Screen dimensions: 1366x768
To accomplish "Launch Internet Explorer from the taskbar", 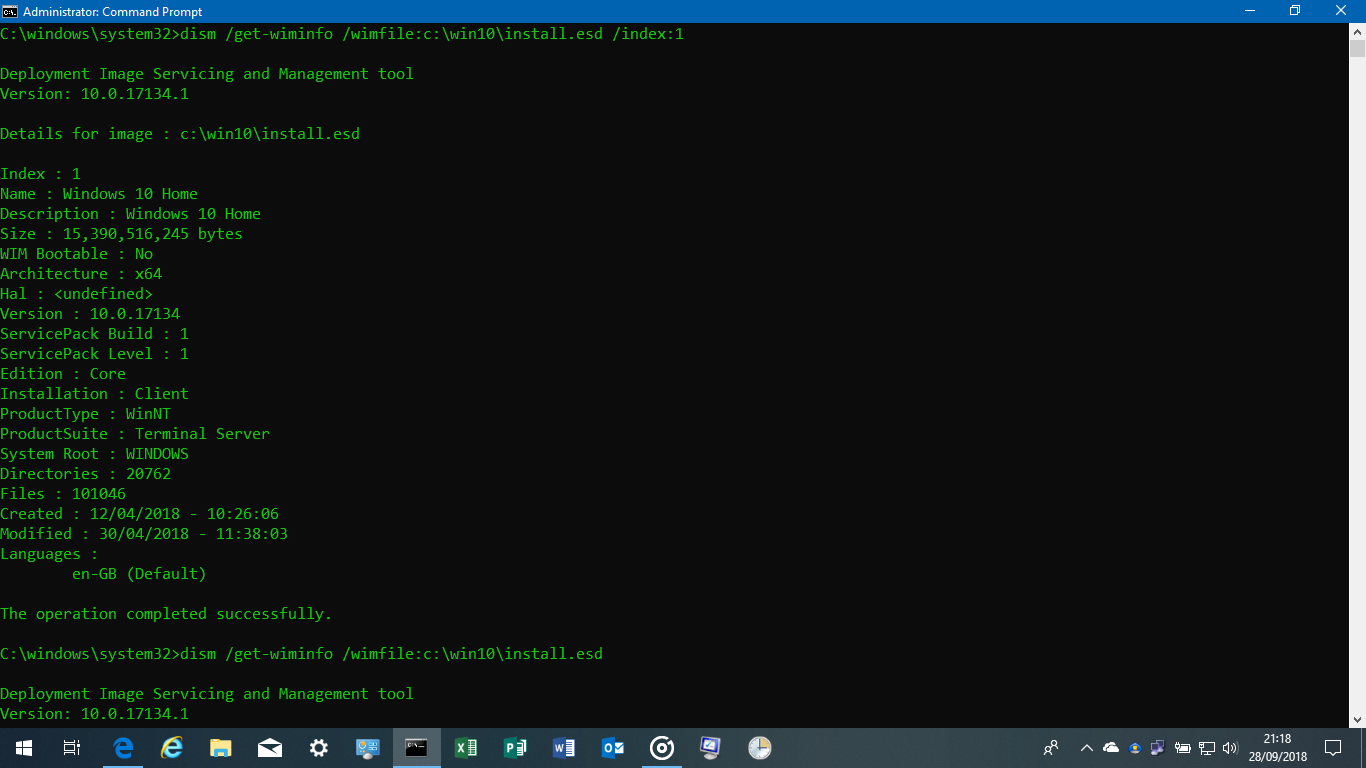I will click(172, 748).
